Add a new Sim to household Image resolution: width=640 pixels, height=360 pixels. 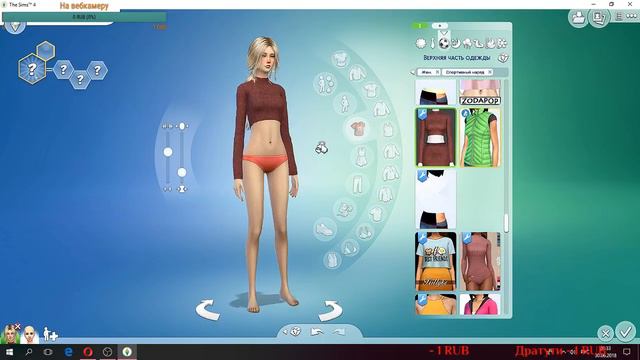point(50,334)
